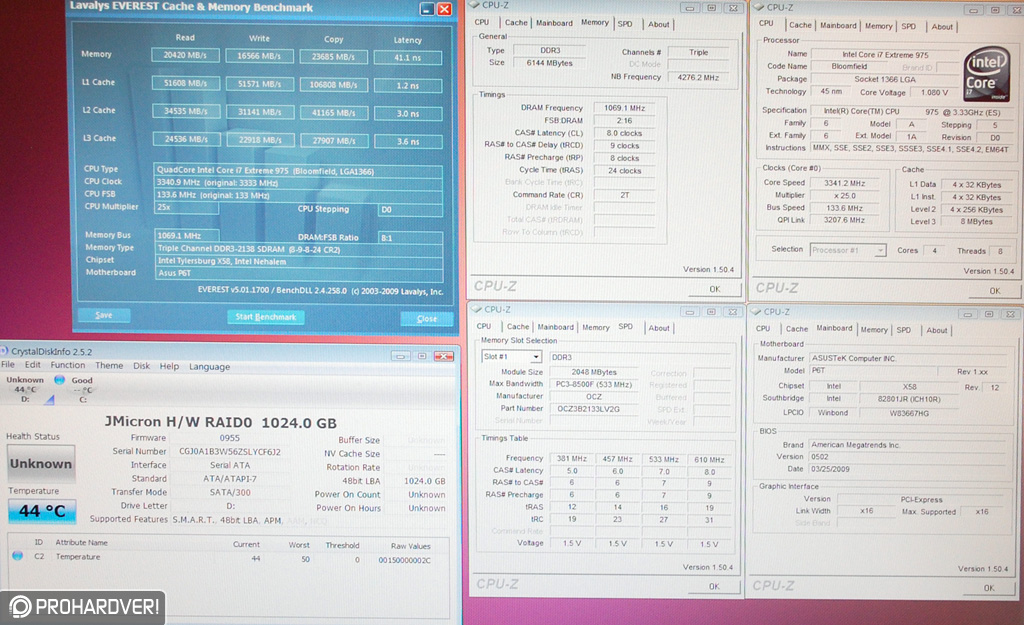
Task: Select the Good status disk C: icon
Action: [59, 379]
